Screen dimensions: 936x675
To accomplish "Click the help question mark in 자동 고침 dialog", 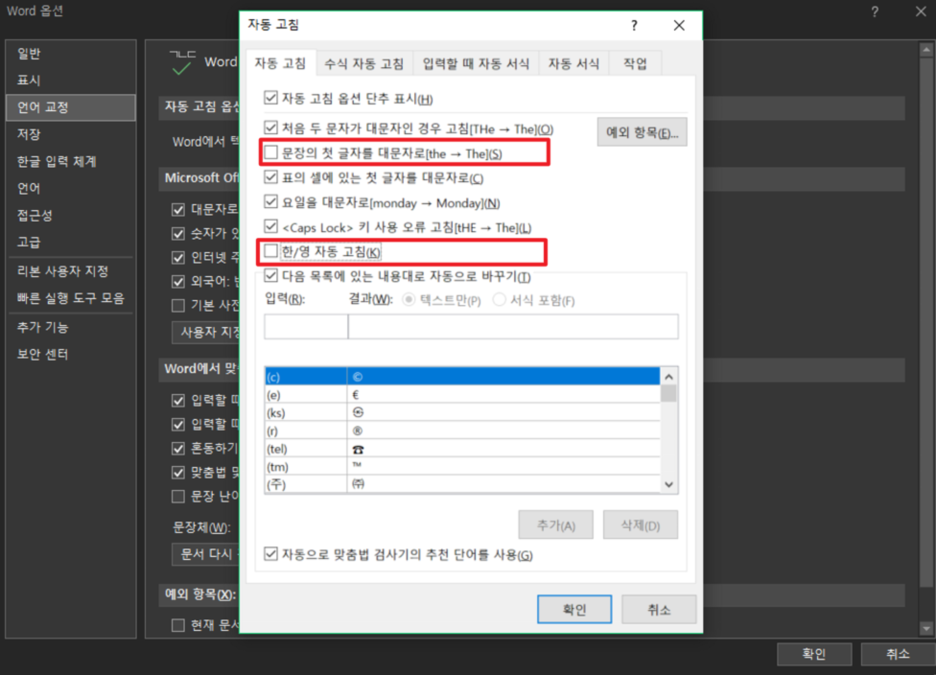I will coord(634,26).
